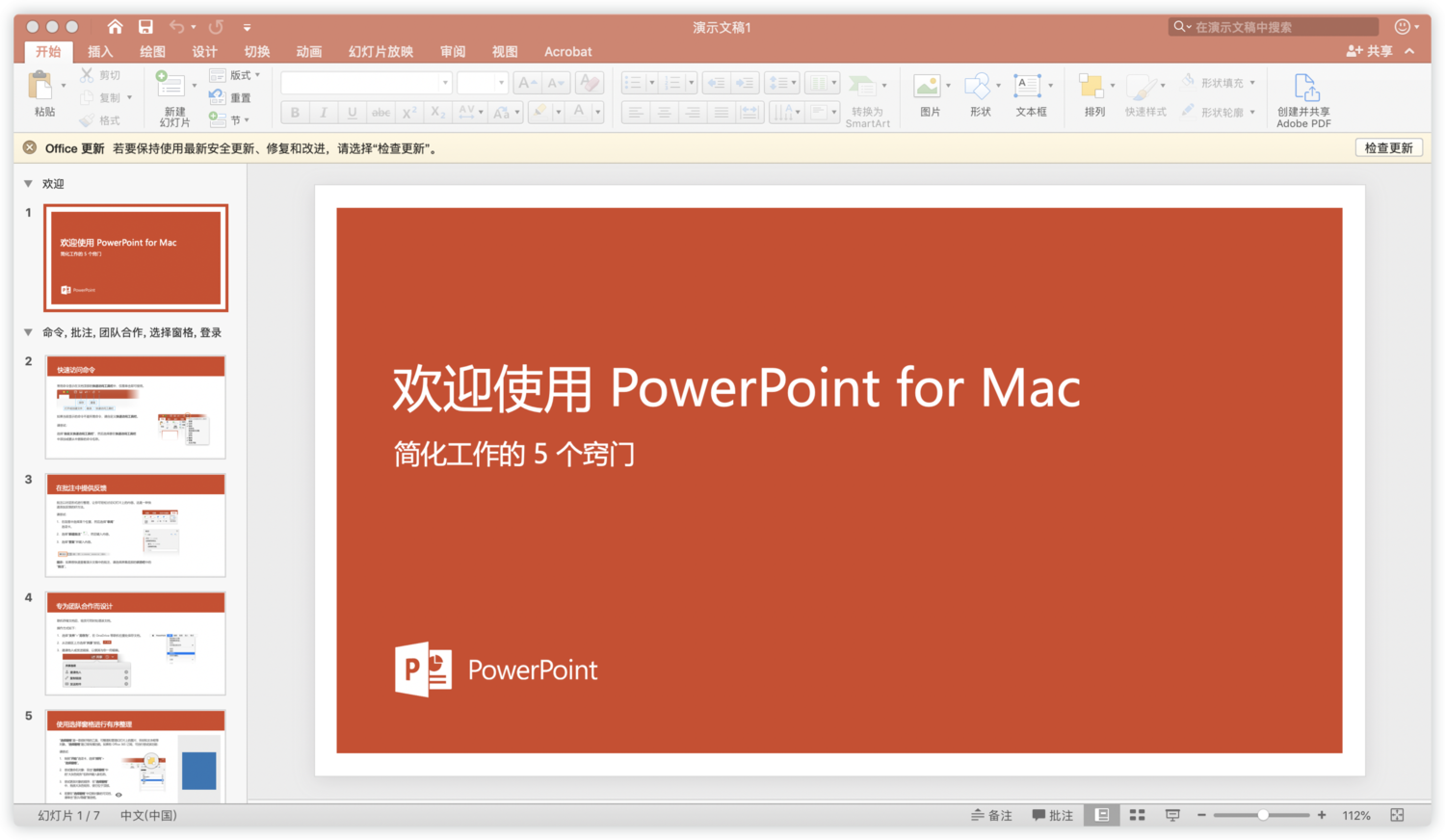Zoom in with the plus button

pyautogui.click(x=1322, y=815)
